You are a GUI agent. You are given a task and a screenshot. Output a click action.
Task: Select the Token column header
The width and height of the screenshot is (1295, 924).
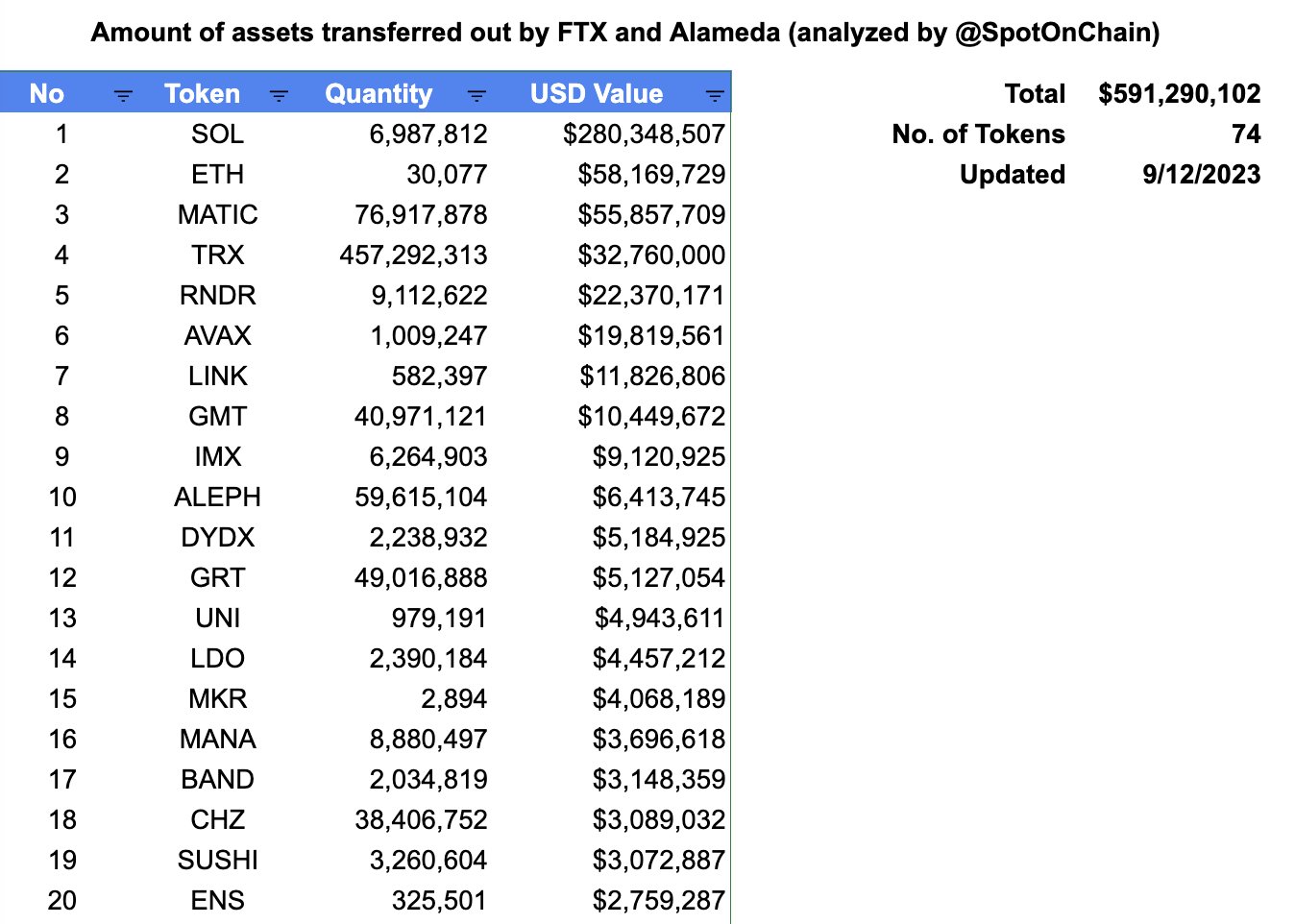tap(202, 94)
